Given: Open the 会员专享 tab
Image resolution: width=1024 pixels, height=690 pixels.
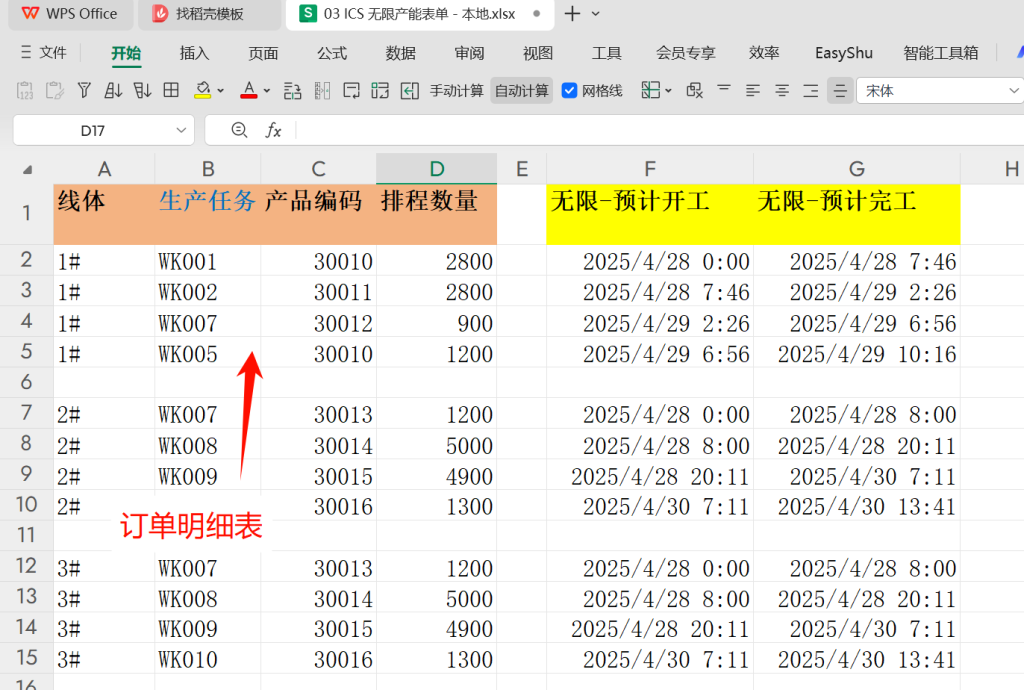Looking at the screenshot, I should [x=686, y=53].
